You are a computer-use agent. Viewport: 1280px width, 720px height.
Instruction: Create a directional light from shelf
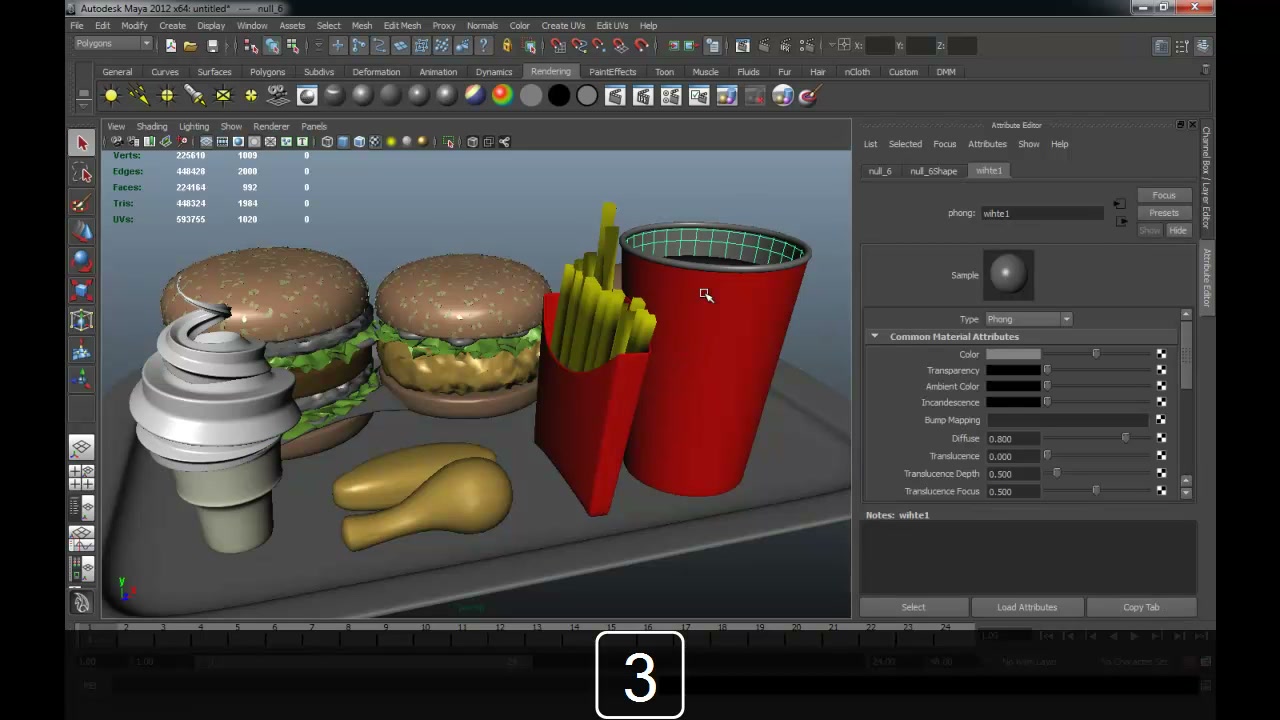(139, 96)
